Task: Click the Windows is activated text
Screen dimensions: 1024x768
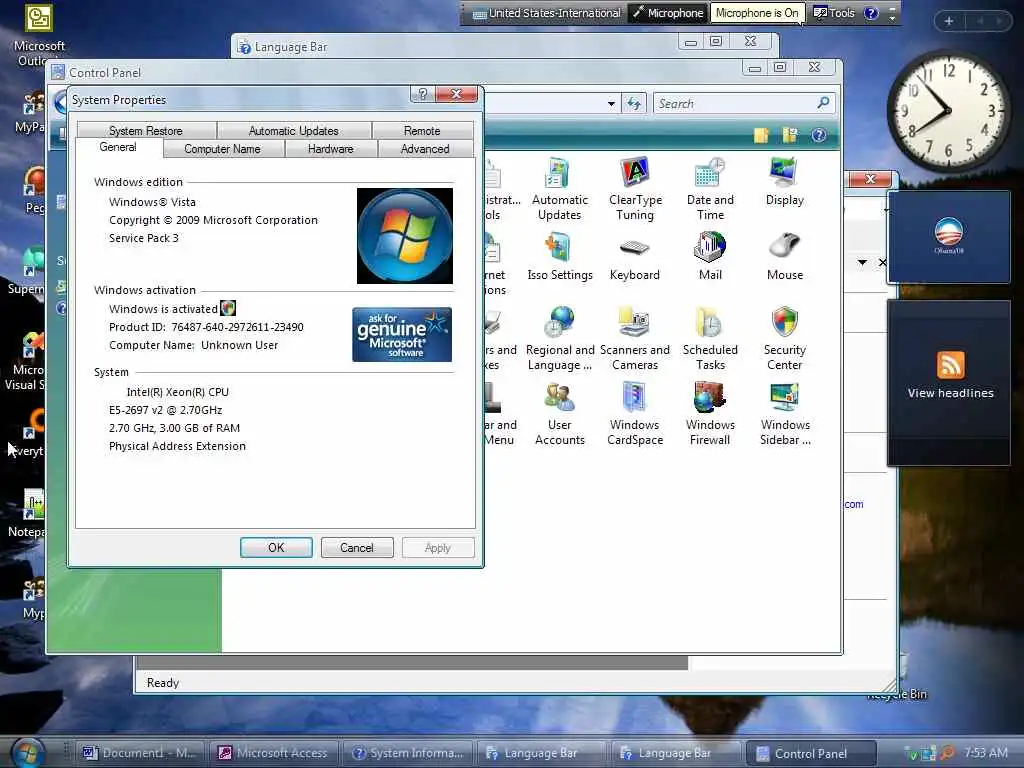Action: 163,309
